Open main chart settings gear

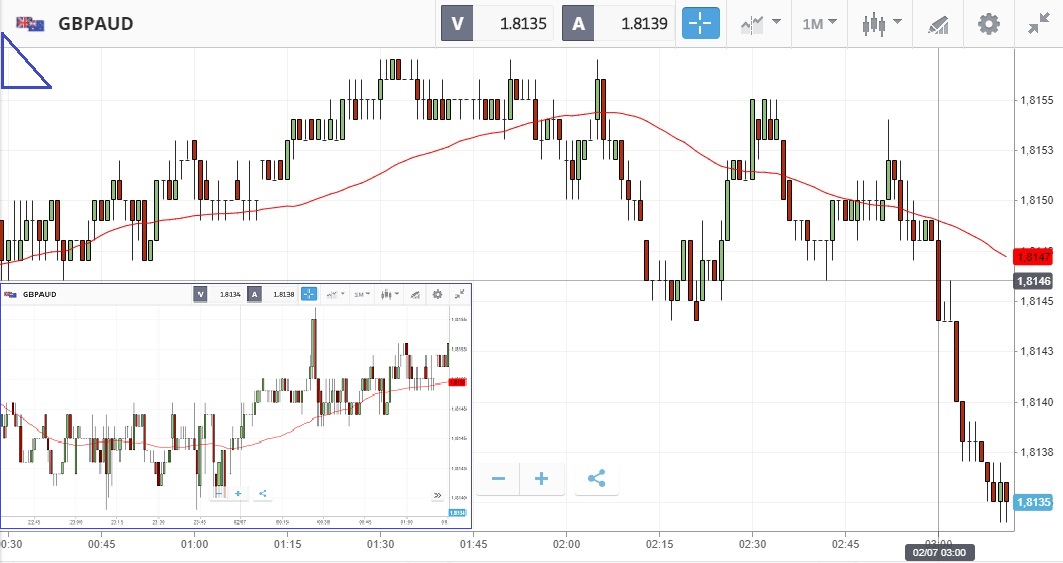[x=988, y=23]
